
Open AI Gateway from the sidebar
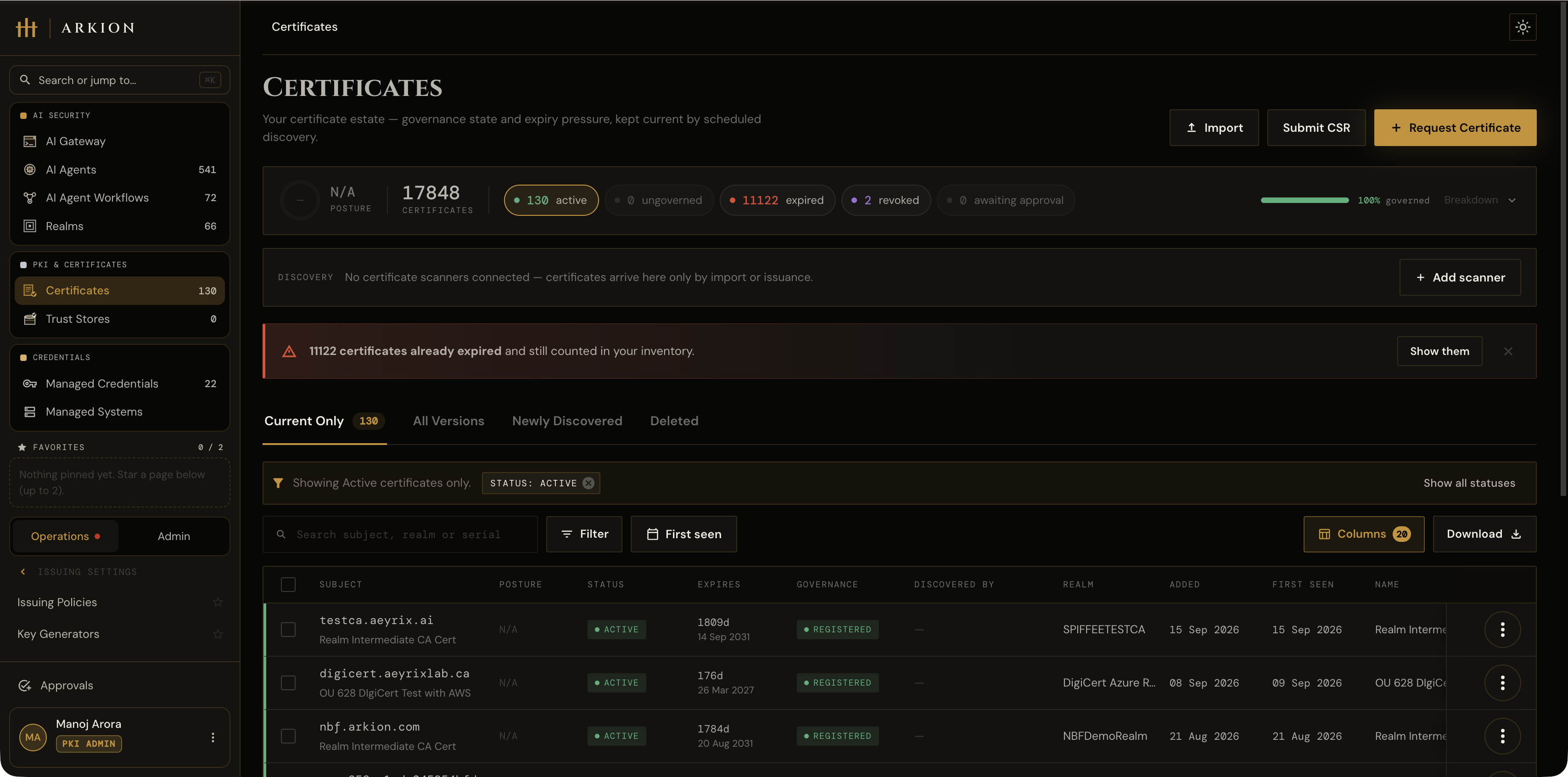[119, 141]
